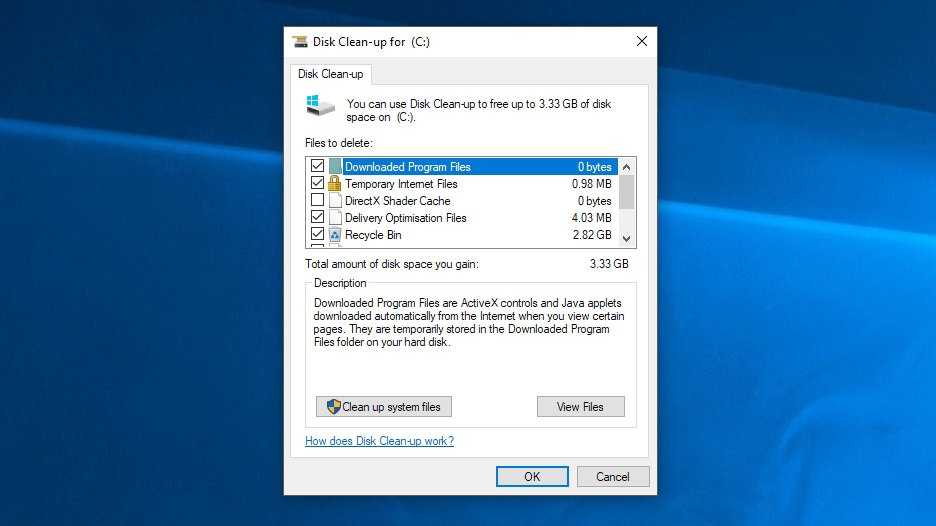Screen dimensions: 936x526
Task: Uncheck the Temporary Internet Files checkbox
Action: coord(318,184)
